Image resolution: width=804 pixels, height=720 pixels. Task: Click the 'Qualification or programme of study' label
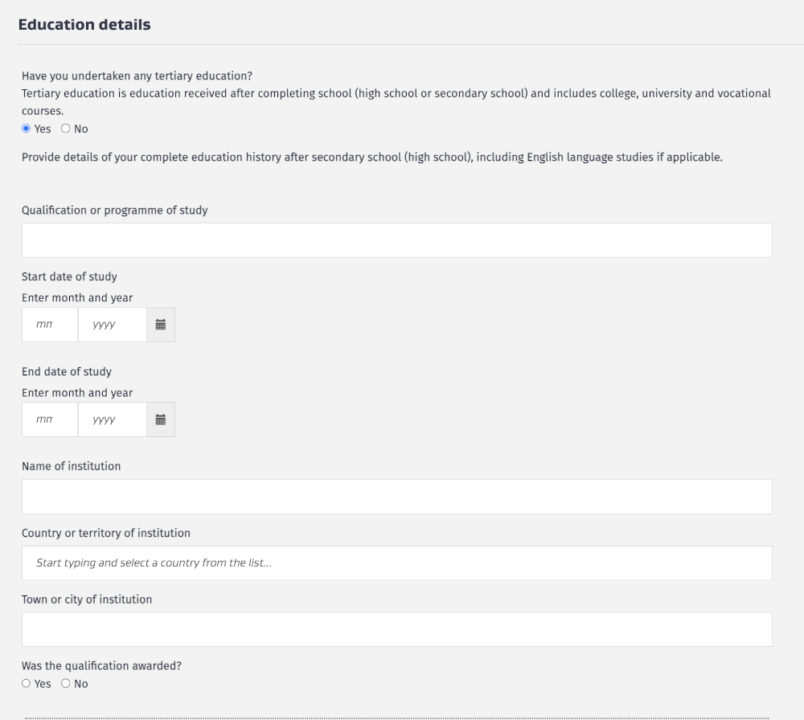(x=115, y=210)
